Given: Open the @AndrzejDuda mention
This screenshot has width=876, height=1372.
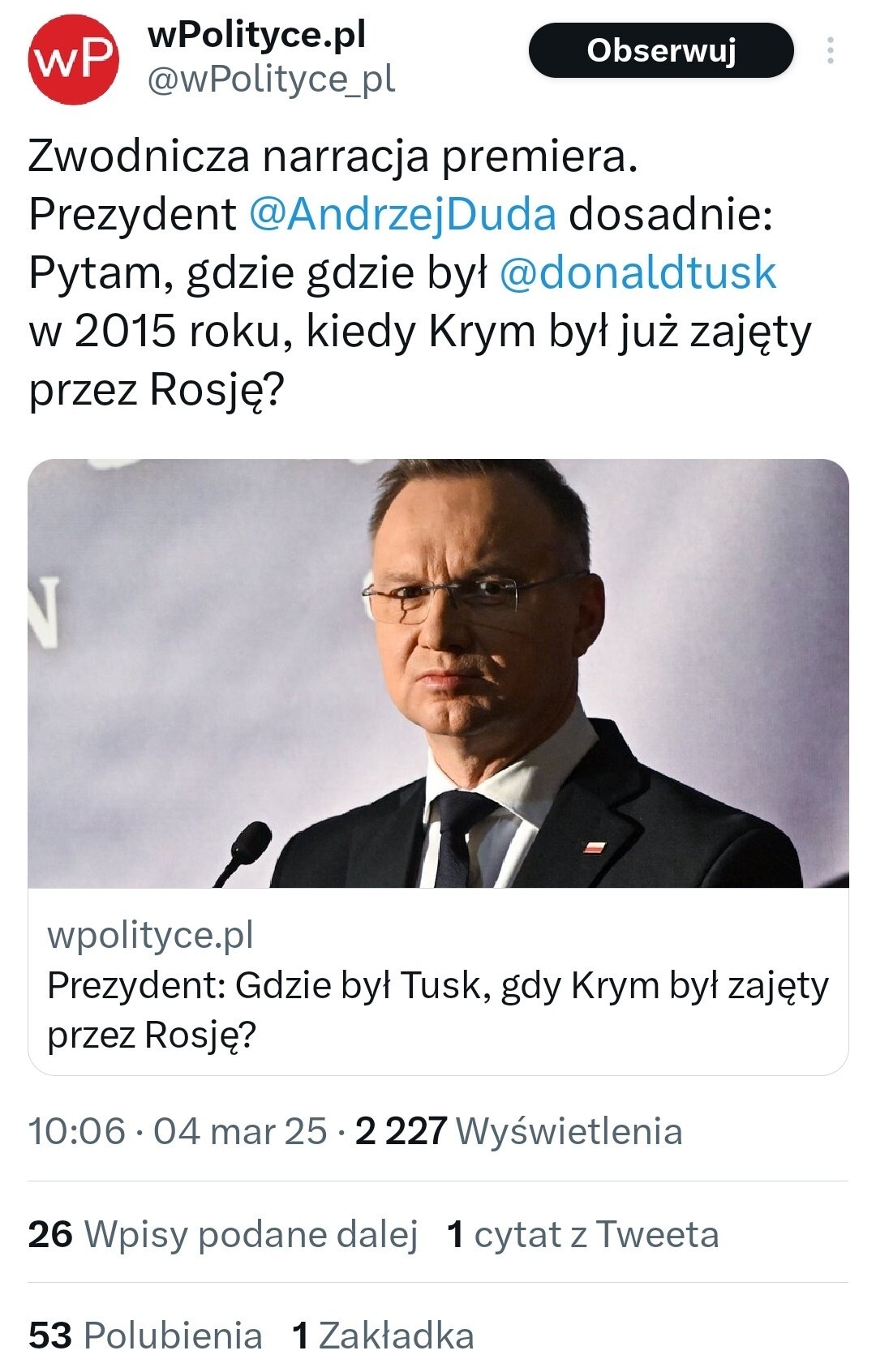Looking at the screenshot, I should 403,214.
